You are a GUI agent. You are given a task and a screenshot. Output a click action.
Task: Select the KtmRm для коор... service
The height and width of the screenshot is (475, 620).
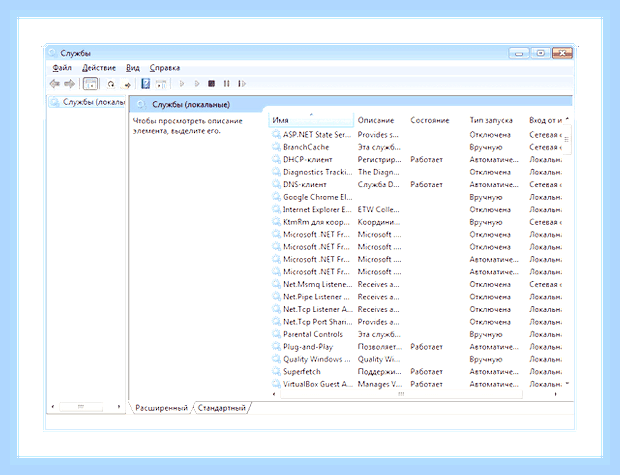tap(316, 222)
